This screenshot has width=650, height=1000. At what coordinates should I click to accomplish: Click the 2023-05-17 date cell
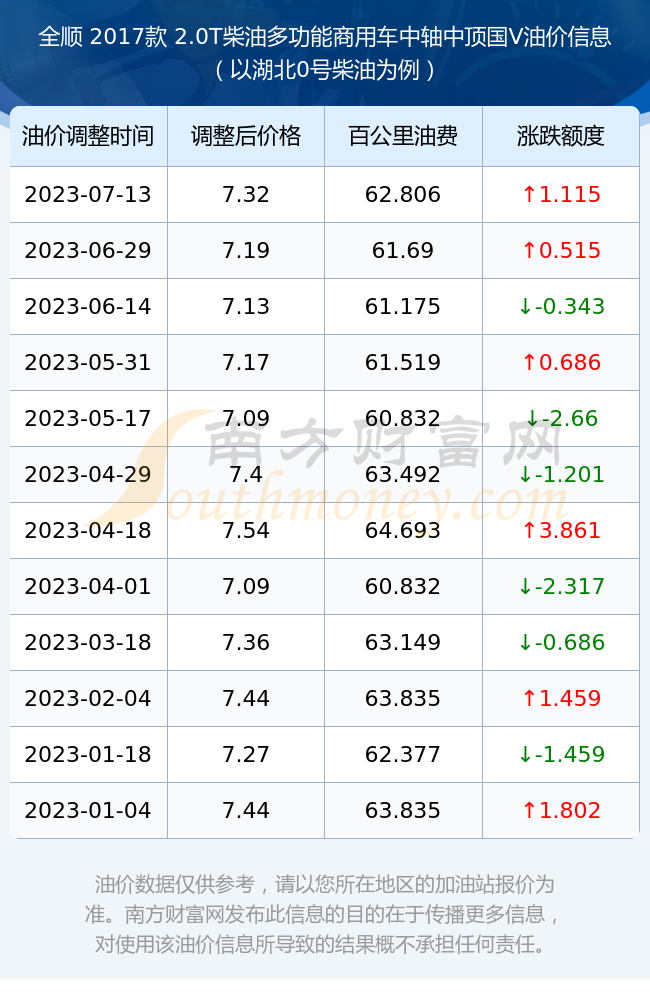click(x=89, y=418)
